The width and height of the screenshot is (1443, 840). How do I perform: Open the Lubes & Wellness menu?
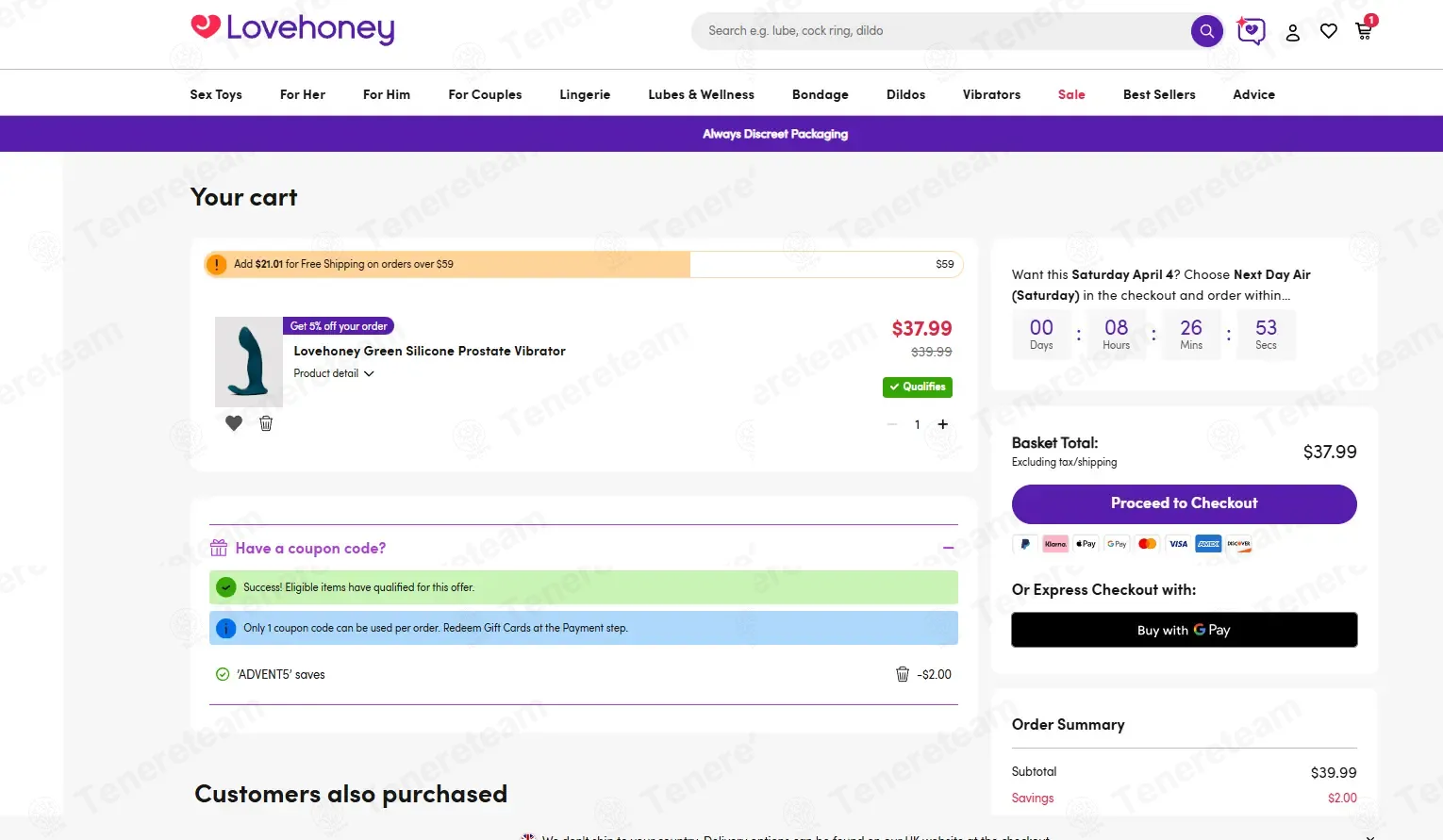point(702,94)
